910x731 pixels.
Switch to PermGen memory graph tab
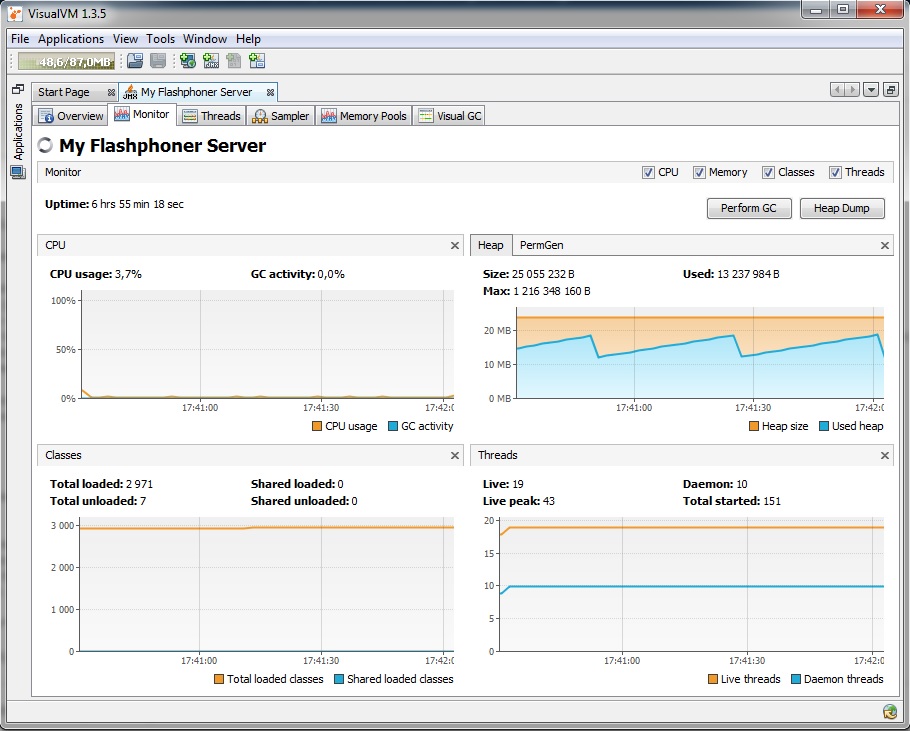click(x=541, y=245)
